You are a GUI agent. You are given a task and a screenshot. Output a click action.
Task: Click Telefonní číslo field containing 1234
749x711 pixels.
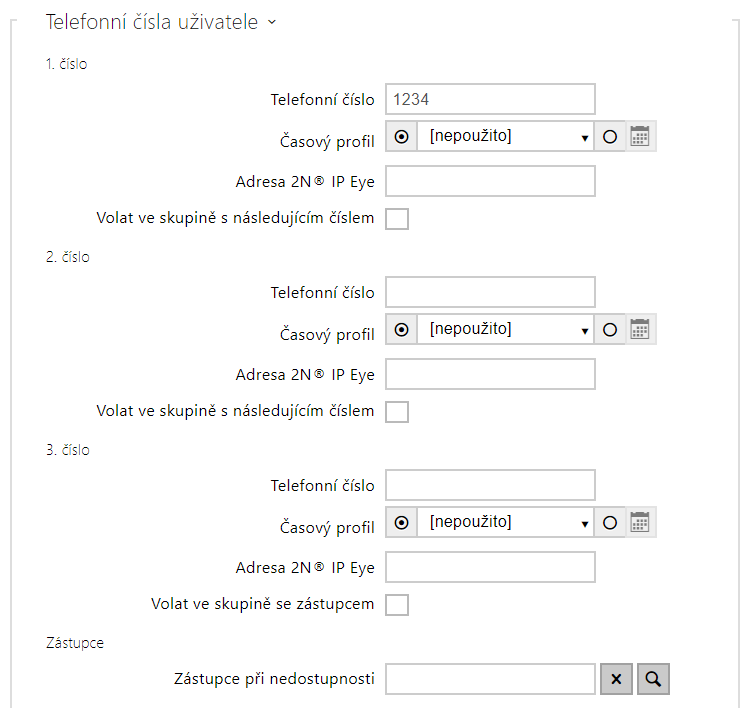[490, 99]
